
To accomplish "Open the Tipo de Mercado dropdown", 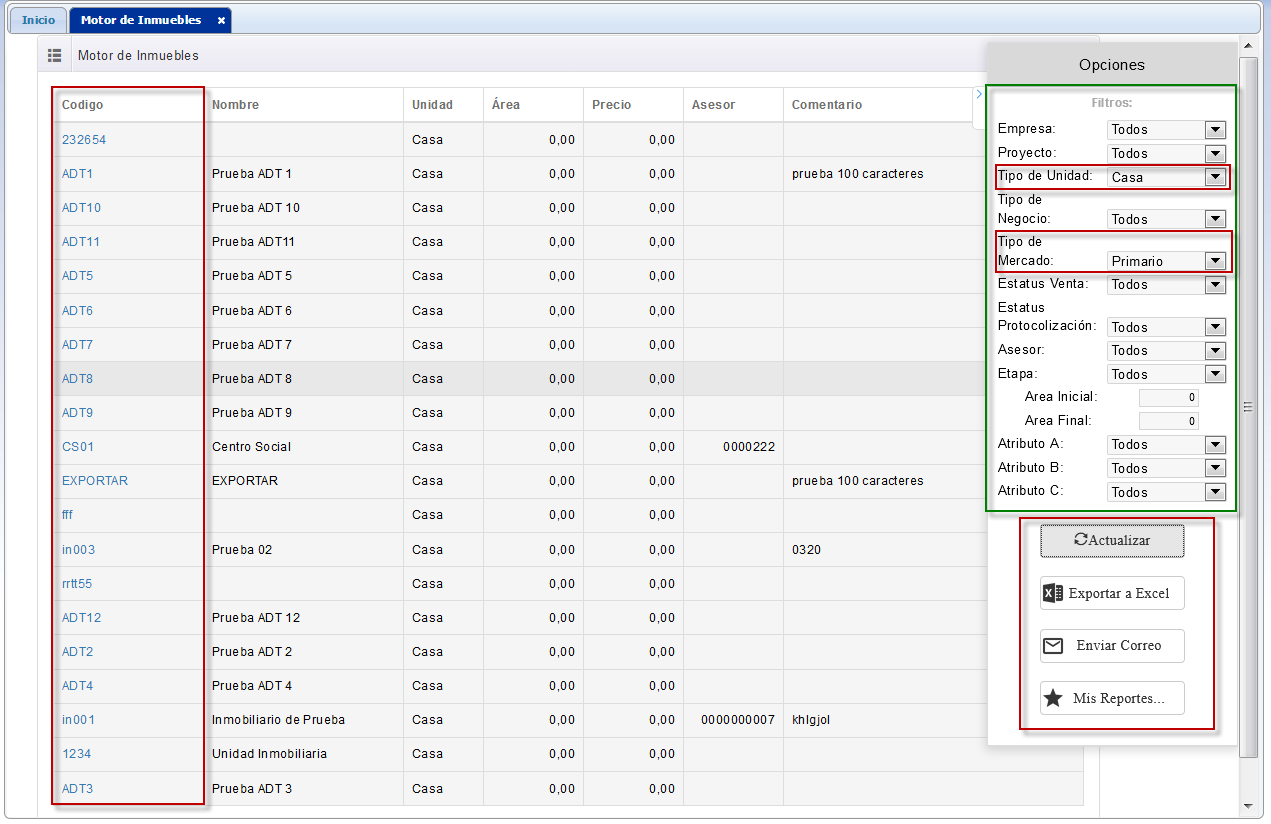I will (1215, 261).
